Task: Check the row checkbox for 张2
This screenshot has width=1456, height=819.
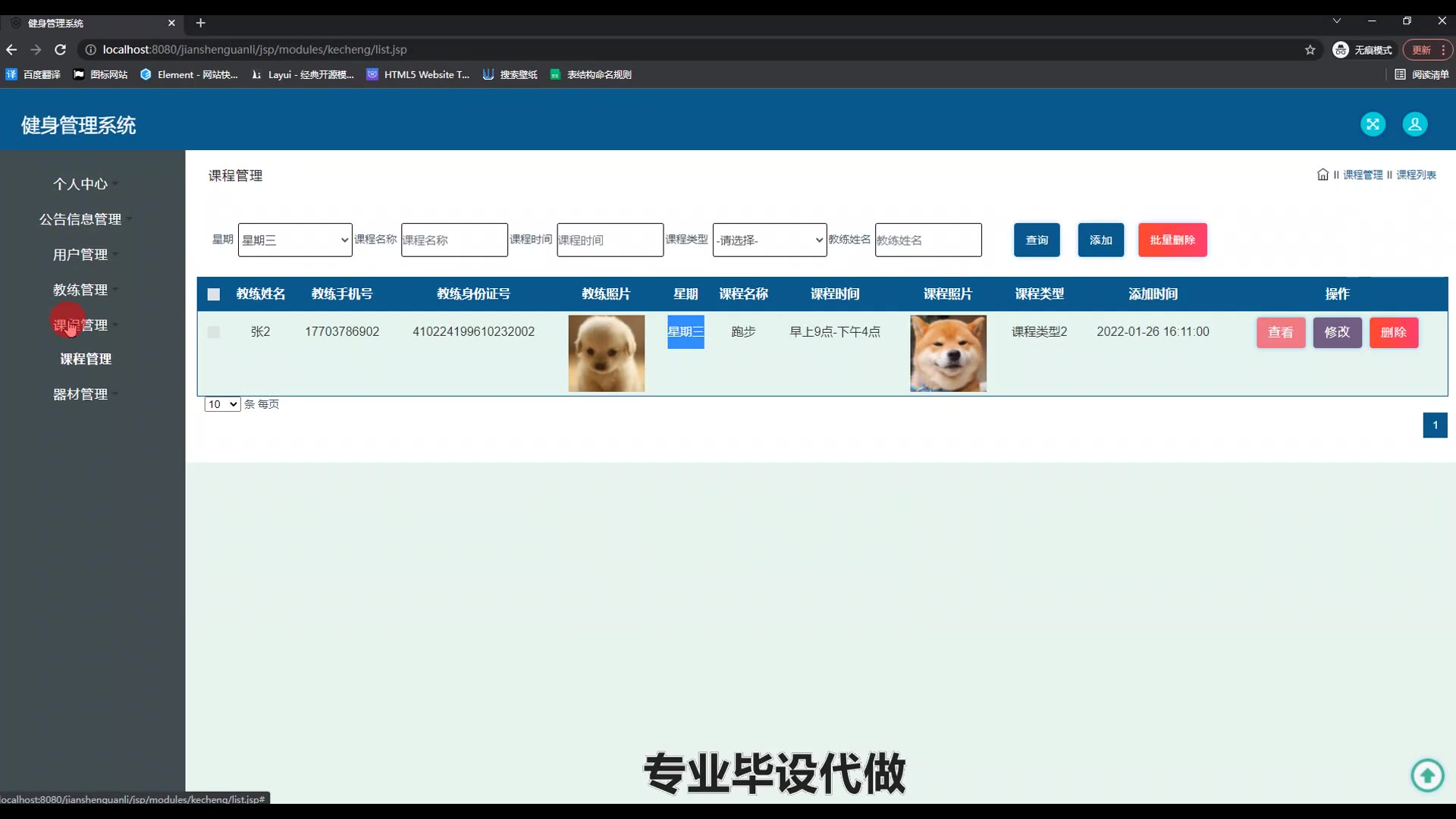Action: tap(214, 332)
